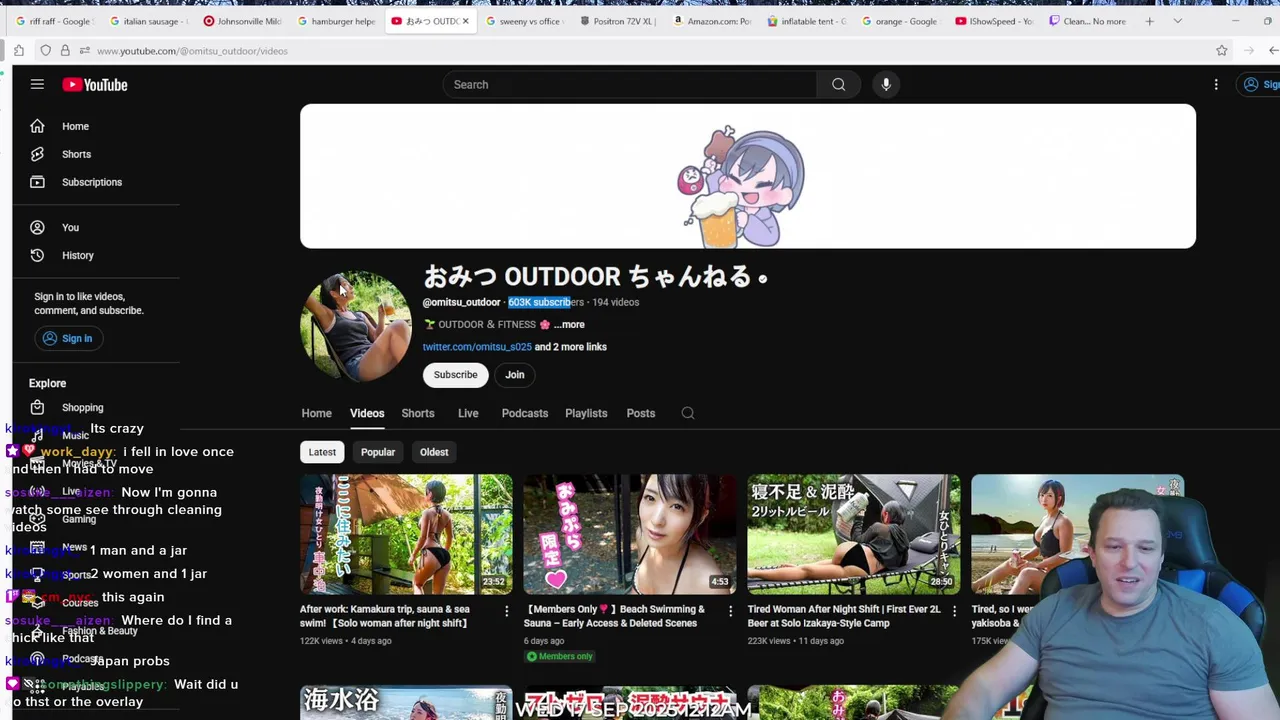Switch to the hamburger helper tab
The image size is (1280, 720).
point(336,21)
